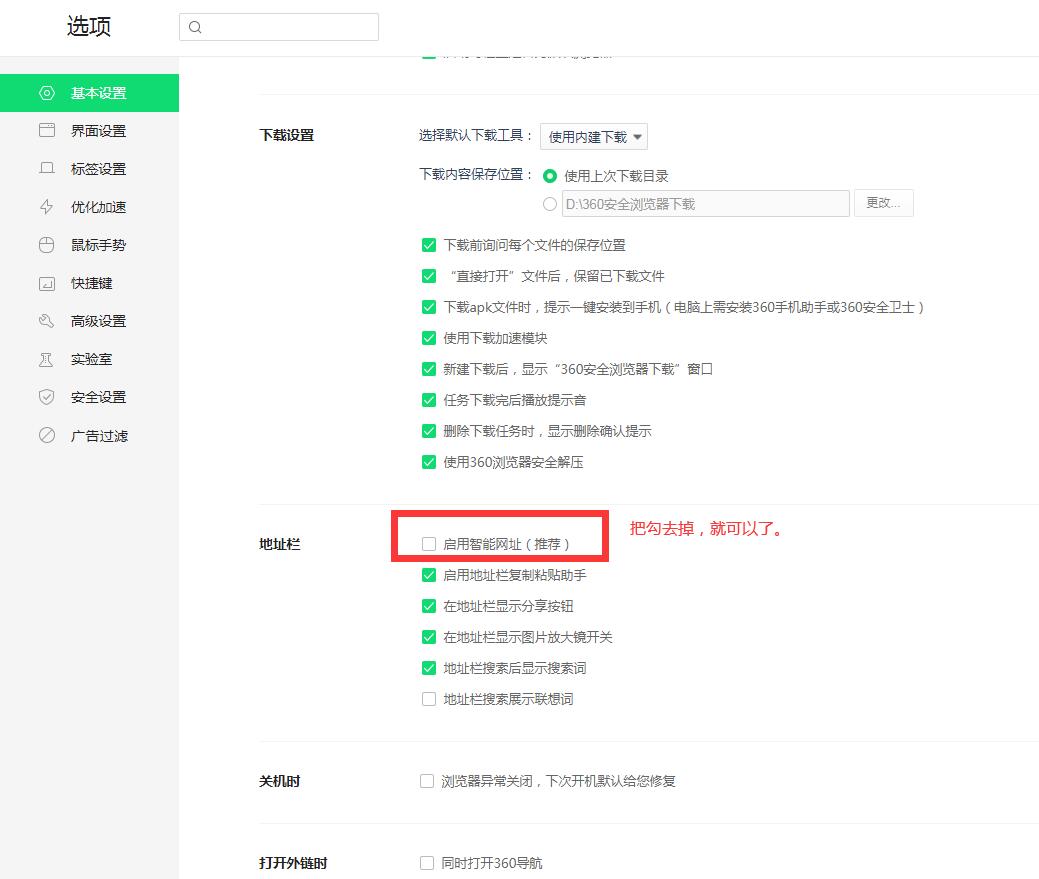This screenshot has width=1039, height=879.
Task: Click the tab icon beside 标签设置
Action: [46, 169]
